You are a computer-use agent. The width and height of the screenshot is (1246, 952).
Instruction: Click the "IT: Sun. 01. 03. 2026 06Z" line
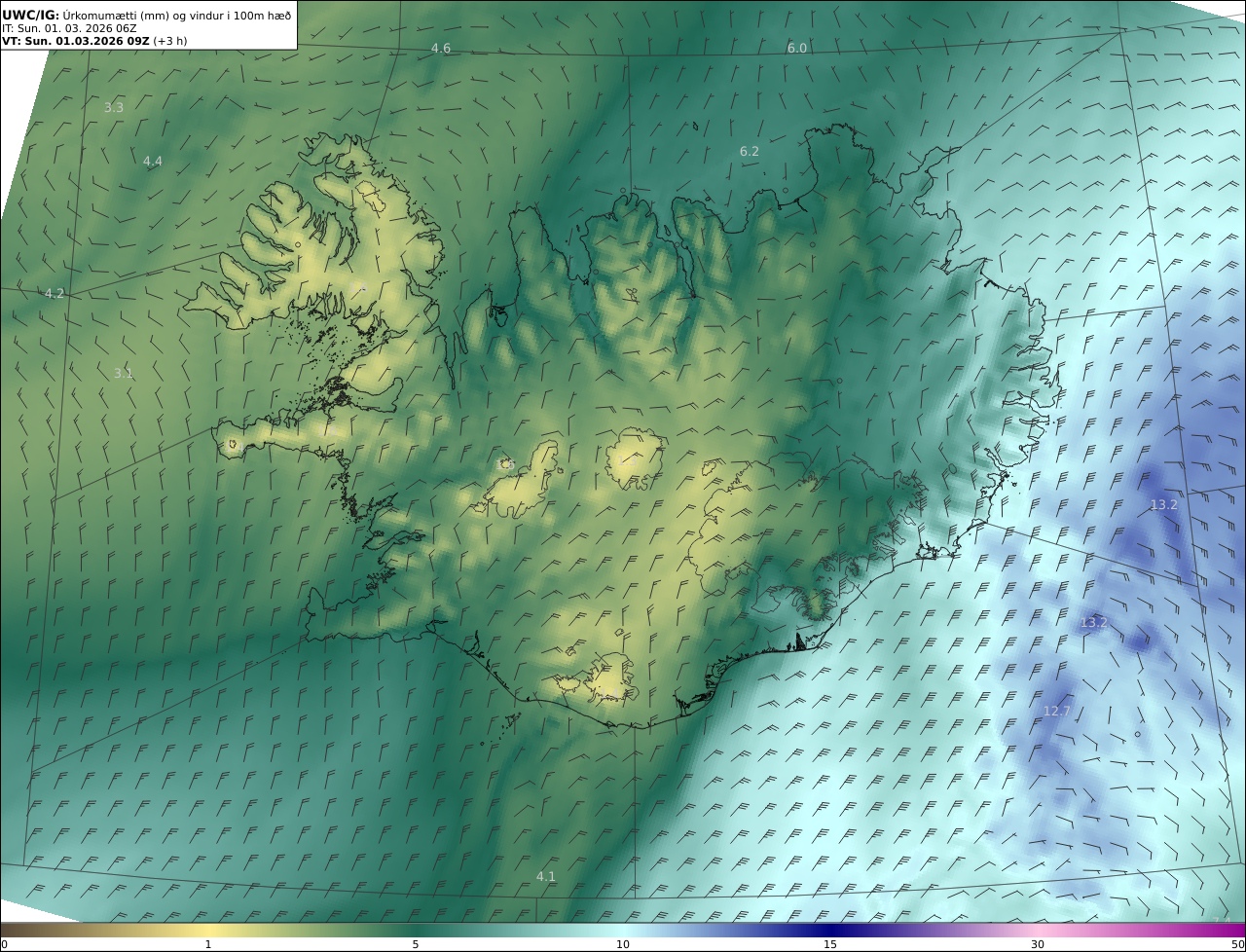(x=69, y=28)
